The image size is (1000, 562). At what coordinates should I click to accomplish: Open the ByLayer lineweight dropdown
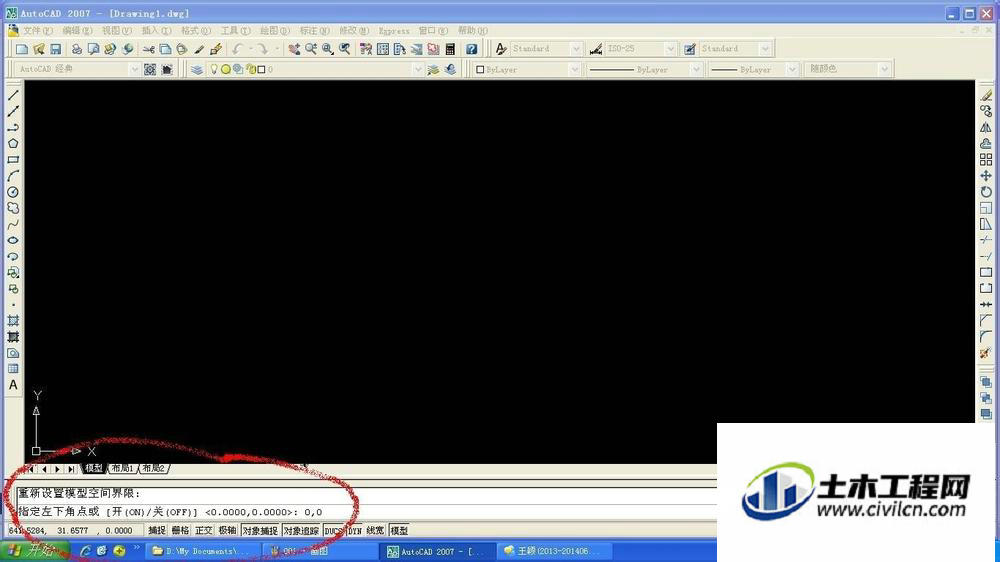pos(791,69)
